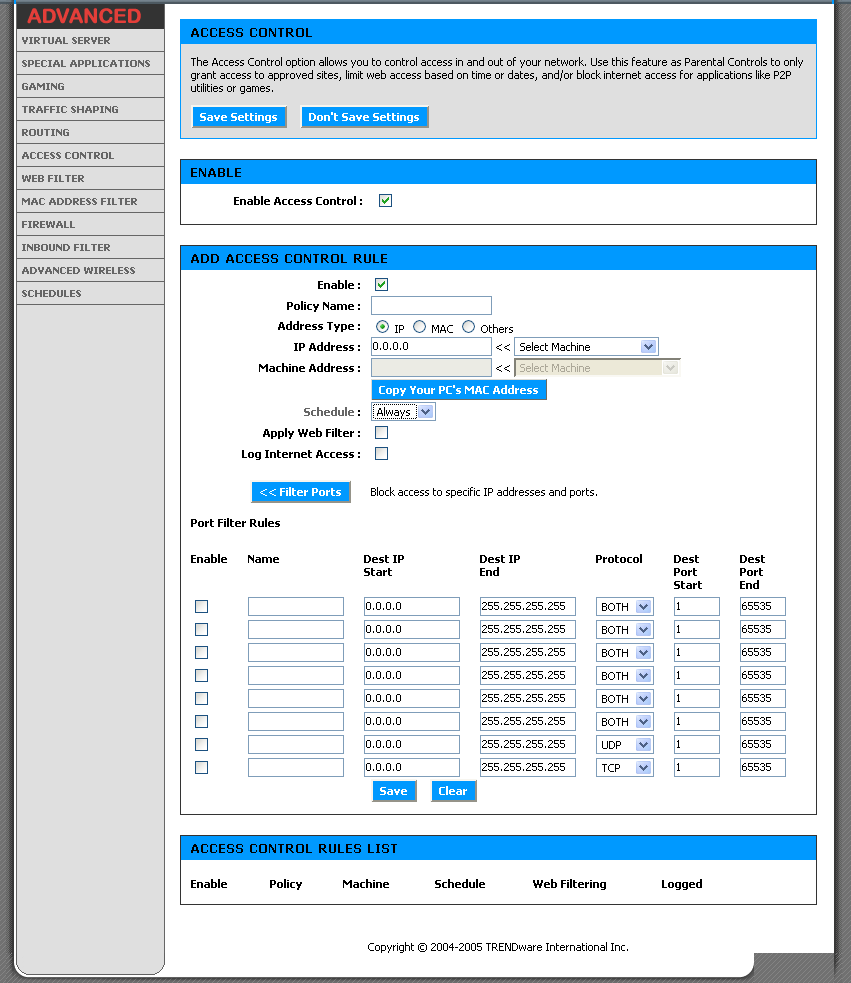Click the Save Settings button
Viewport: 851px width, 983px height.
239,117
